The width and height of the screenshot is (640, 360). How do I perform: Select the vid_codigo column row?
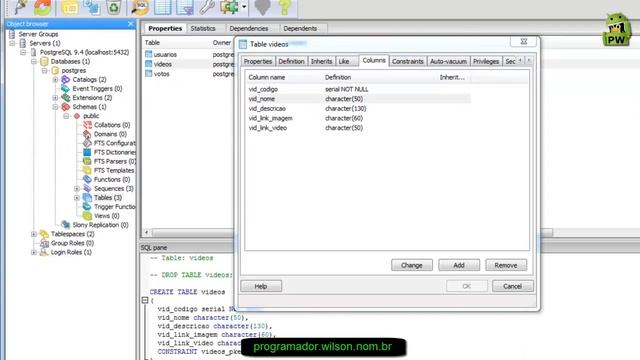(359, 89)
